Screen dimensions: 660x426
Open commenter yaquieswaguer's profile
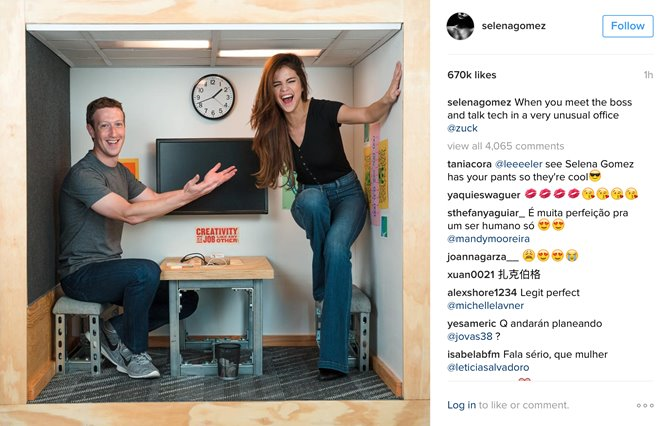click(484, 194)
